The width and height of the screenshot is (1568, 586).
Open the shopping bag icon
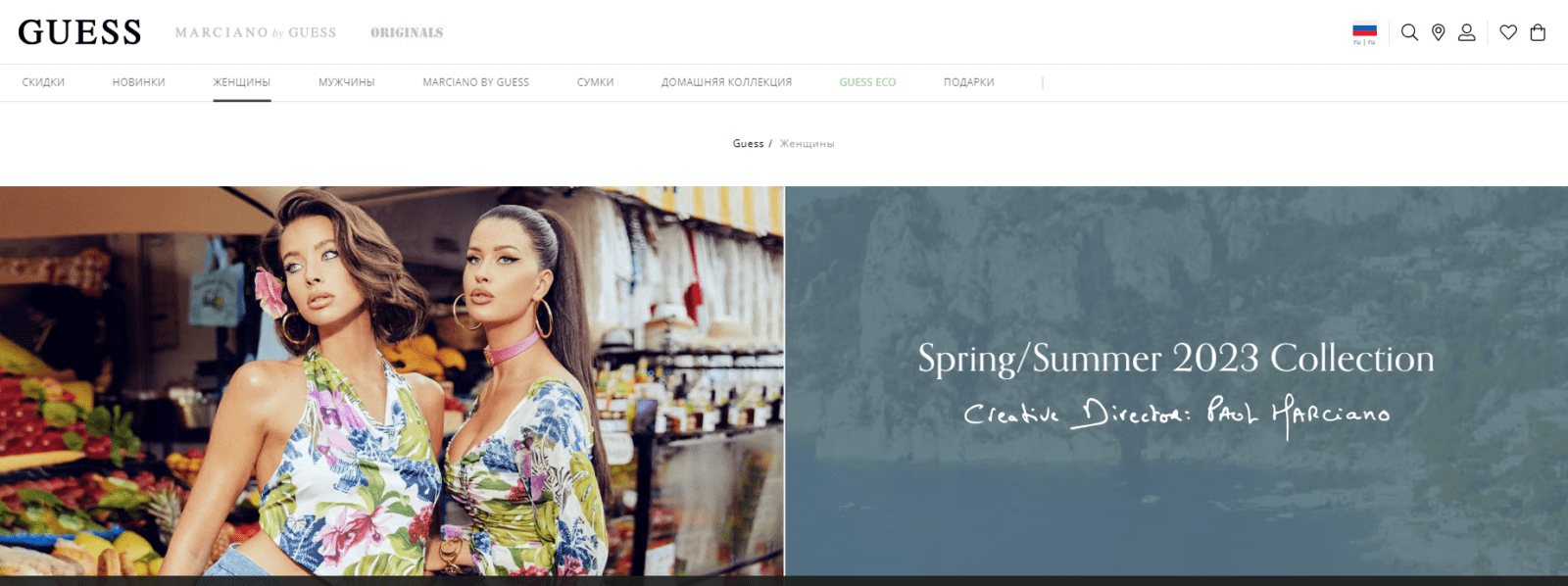click(1538, 32)
